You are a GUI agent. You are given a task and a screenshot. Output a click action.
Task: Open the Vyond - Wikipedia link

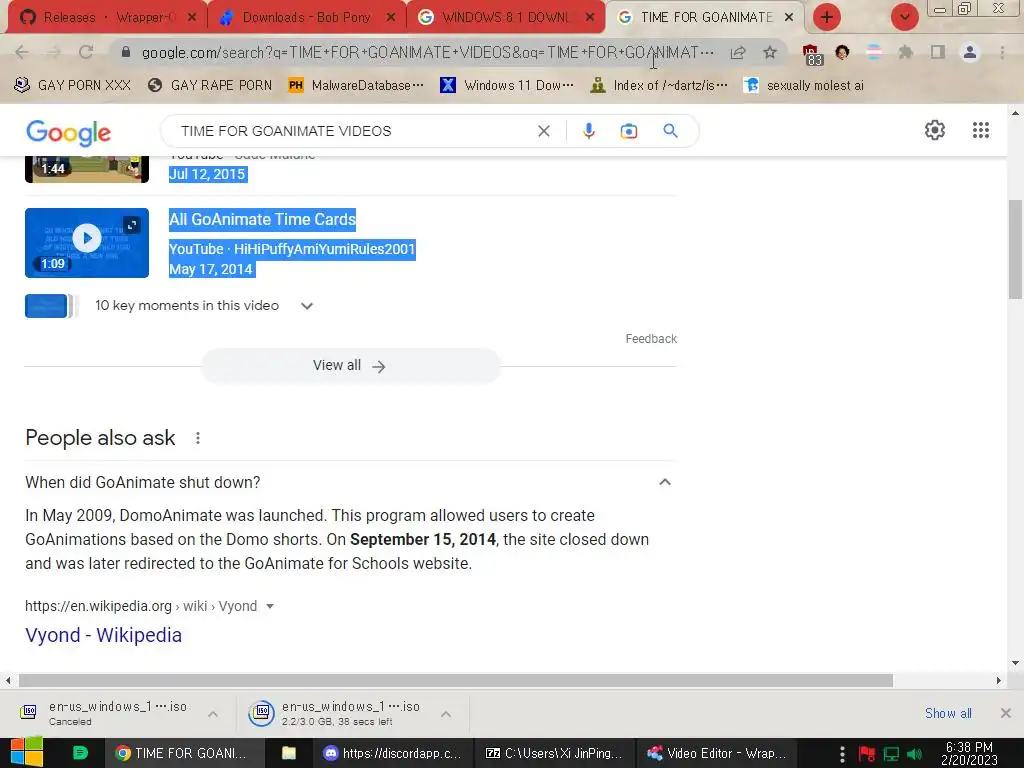(103, 635)
